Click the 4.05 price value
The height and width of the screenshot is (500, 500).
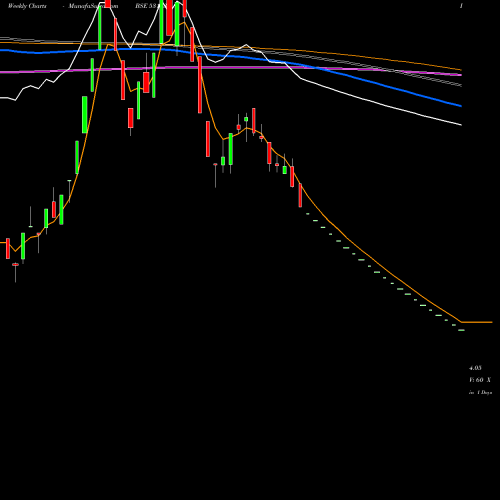(x=475, y=368)
